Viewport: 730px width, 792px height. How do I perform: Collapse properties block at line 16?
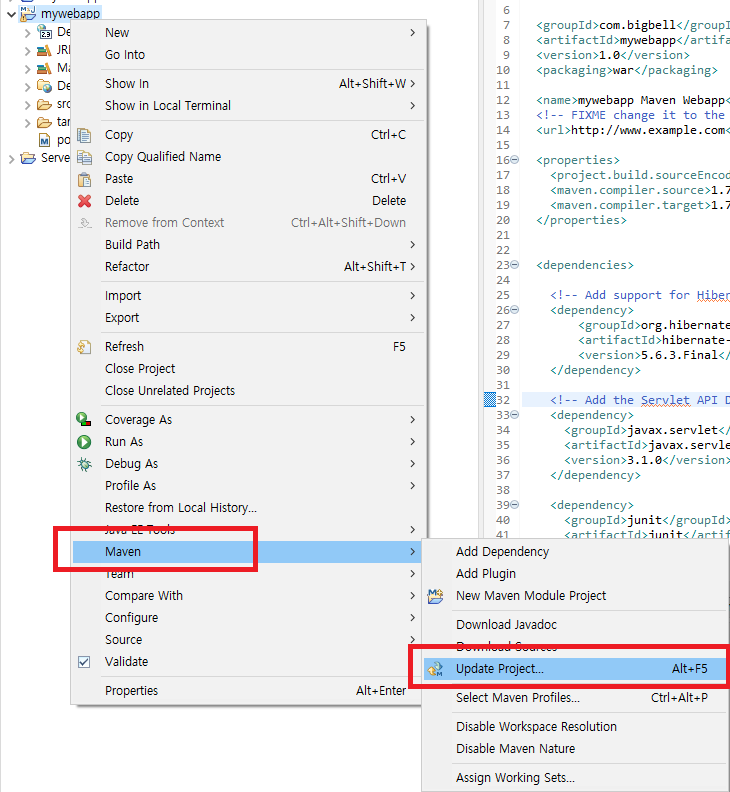point(515,160)
